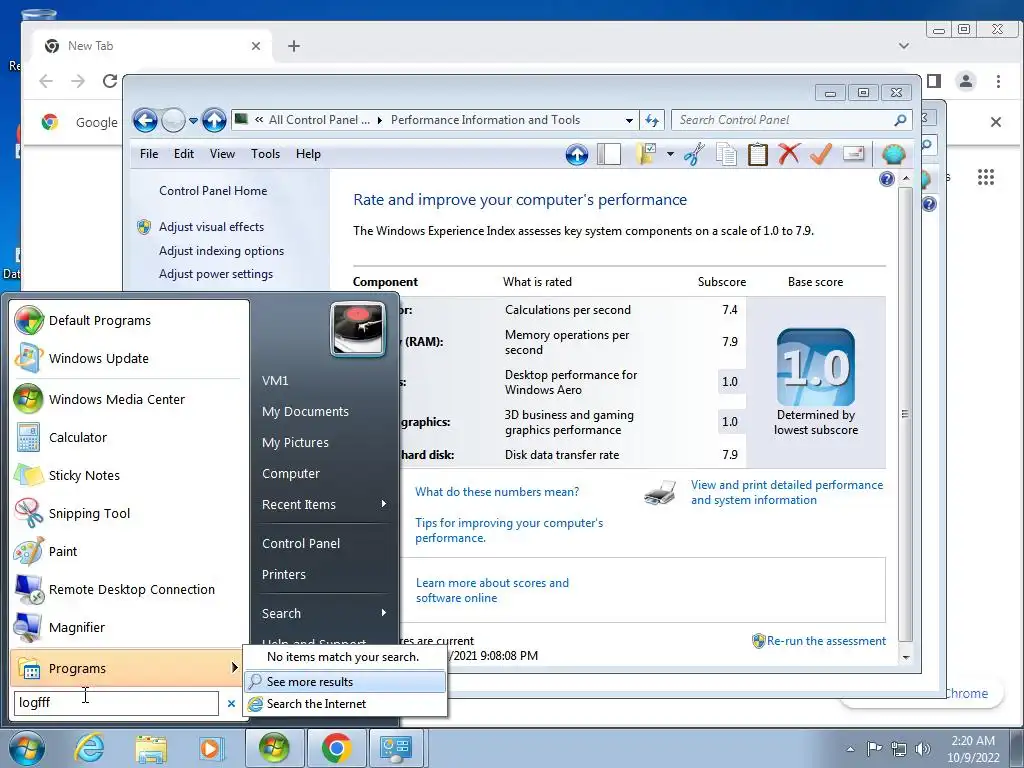
Task: Open Tips for improving your computer's performance
Action: coord(509,530)
